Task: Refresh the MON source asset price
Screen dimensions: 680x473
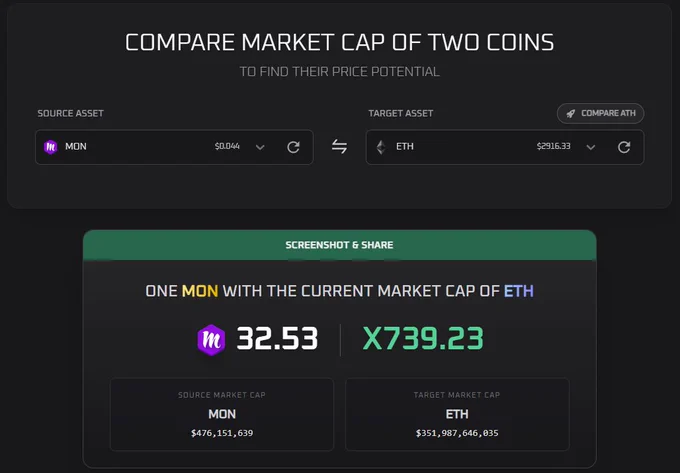Action: [294, 147]
